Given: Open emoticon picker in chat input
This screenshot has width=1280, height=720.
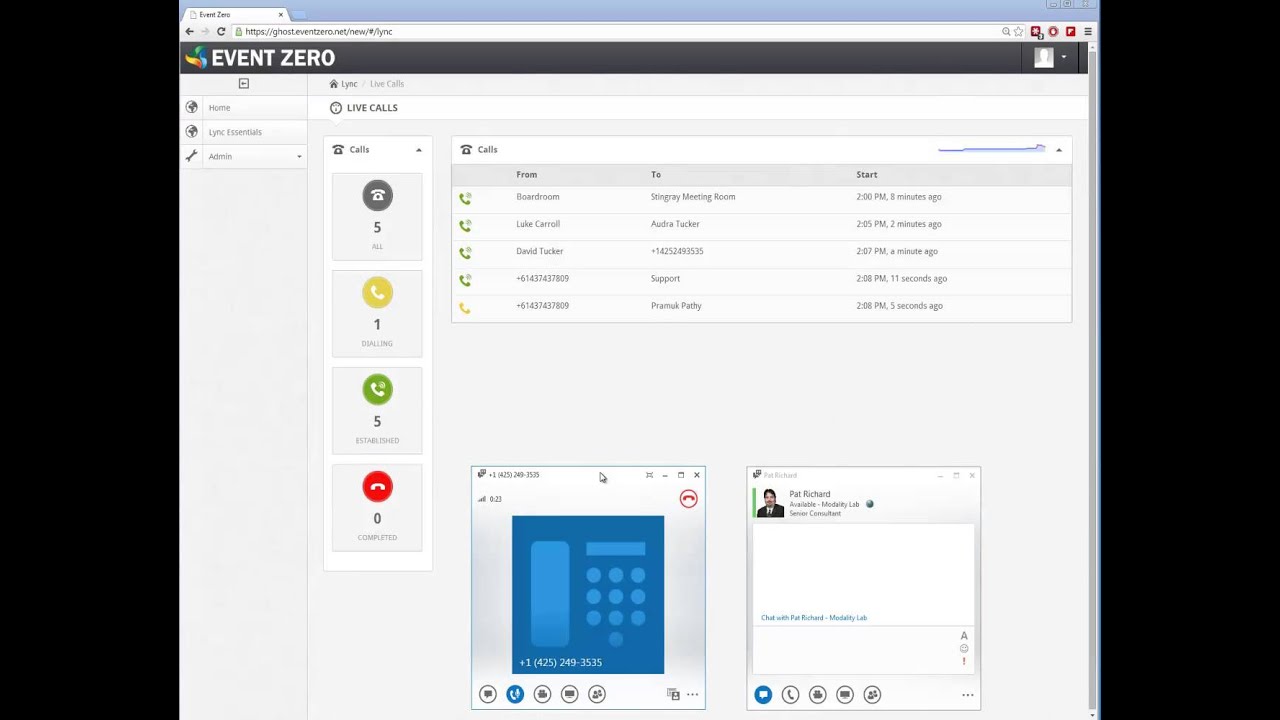Looking at the screenshot, I should (x=964, y=648).
